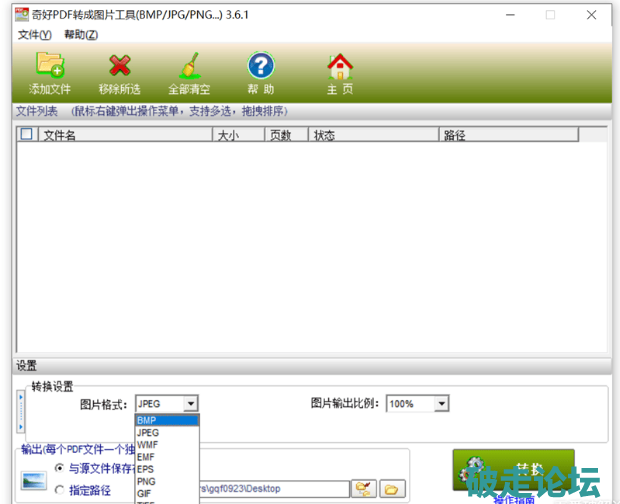Viewport: 620px width, 504px height.
Task: Choose PNG from the format dropdown list
Action: (x=147, y=481)
